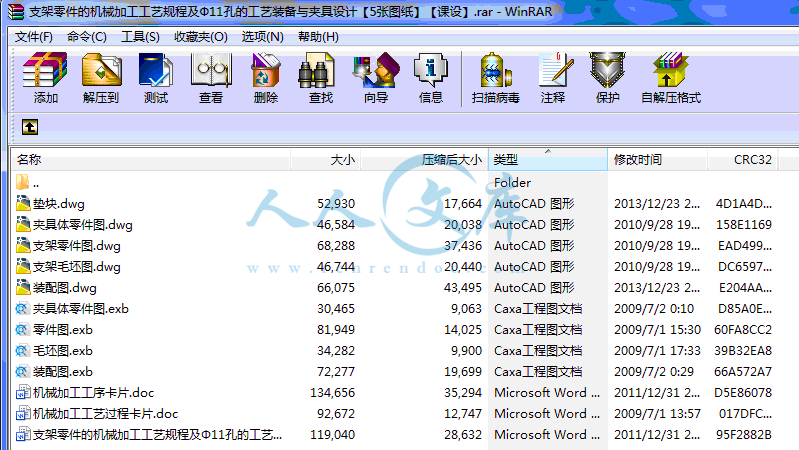Select file name 装配图.dwg
The image size is (799, 450).
click(65, 287)
